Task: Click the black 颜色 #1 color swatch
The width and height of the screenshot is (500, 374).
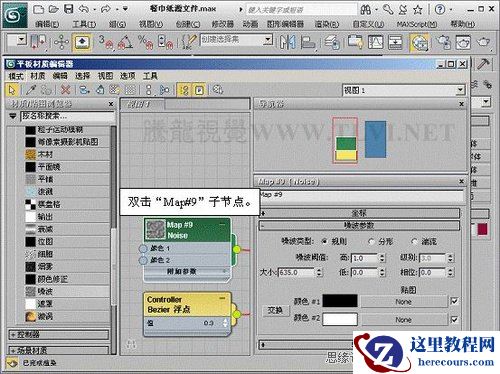Action: click(x=340, y=301)
